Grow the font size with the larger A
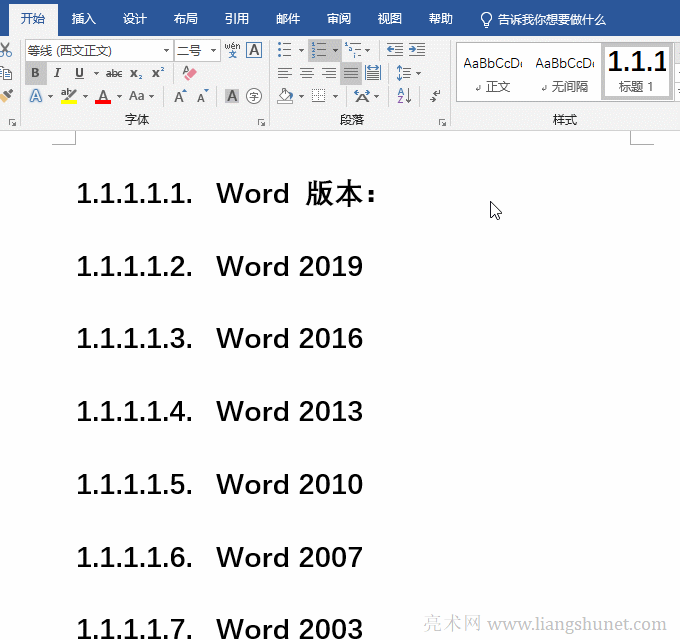The image size is (680, 640). (x=180, y=96)
